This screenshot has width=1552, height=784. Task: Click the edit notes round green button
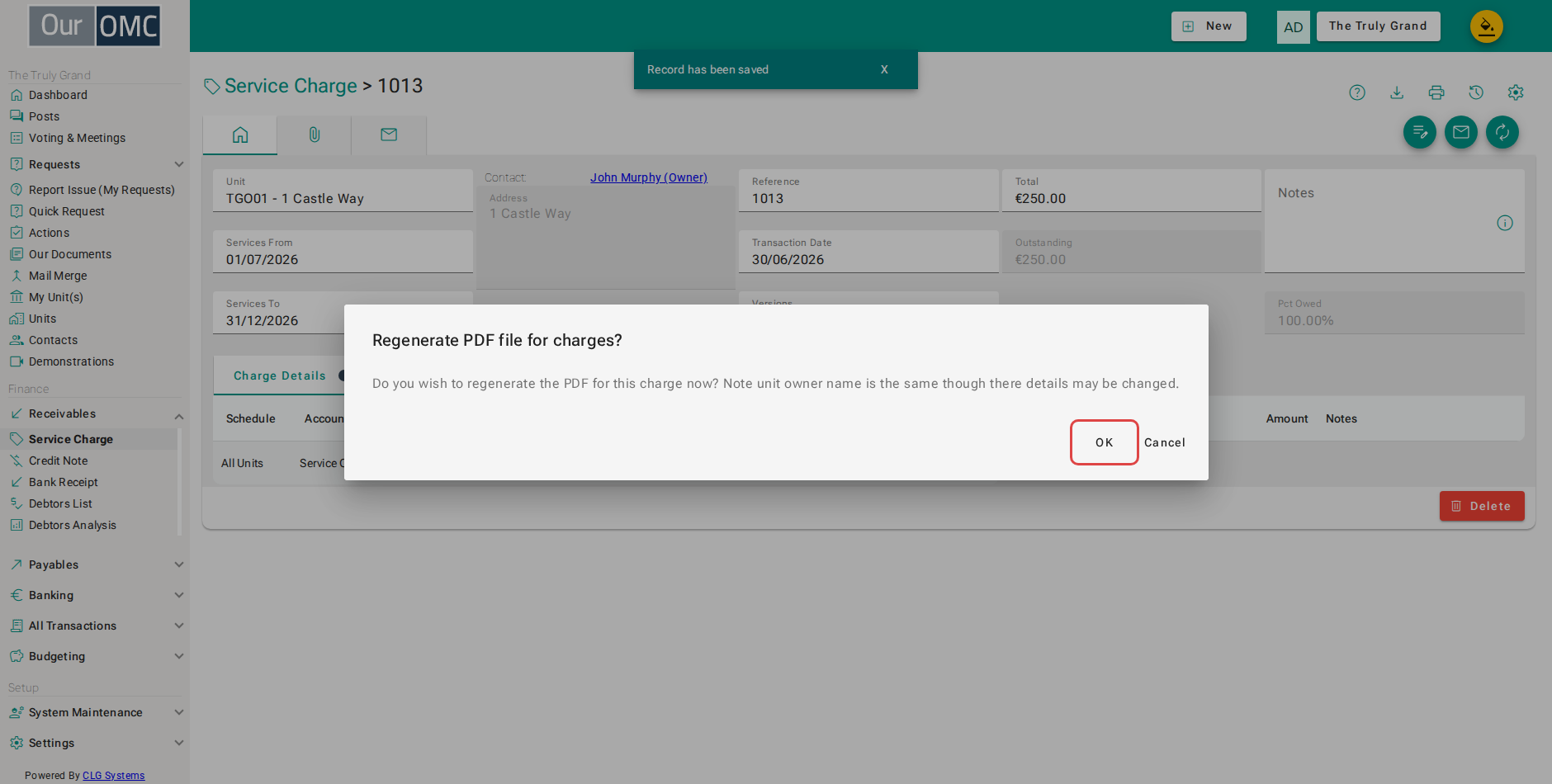click(x=1420, y=132)
